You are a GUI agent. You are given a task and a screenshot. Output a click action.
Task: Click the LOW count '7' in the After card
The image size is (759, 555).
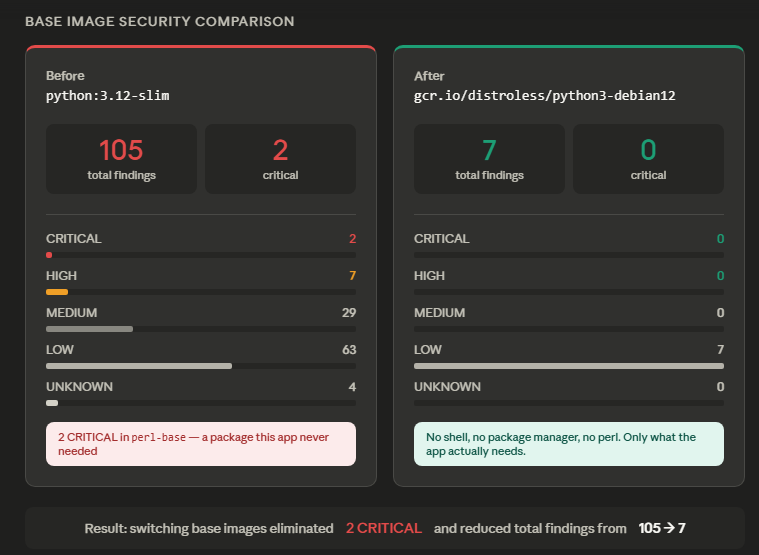click(x=720, y=349)
